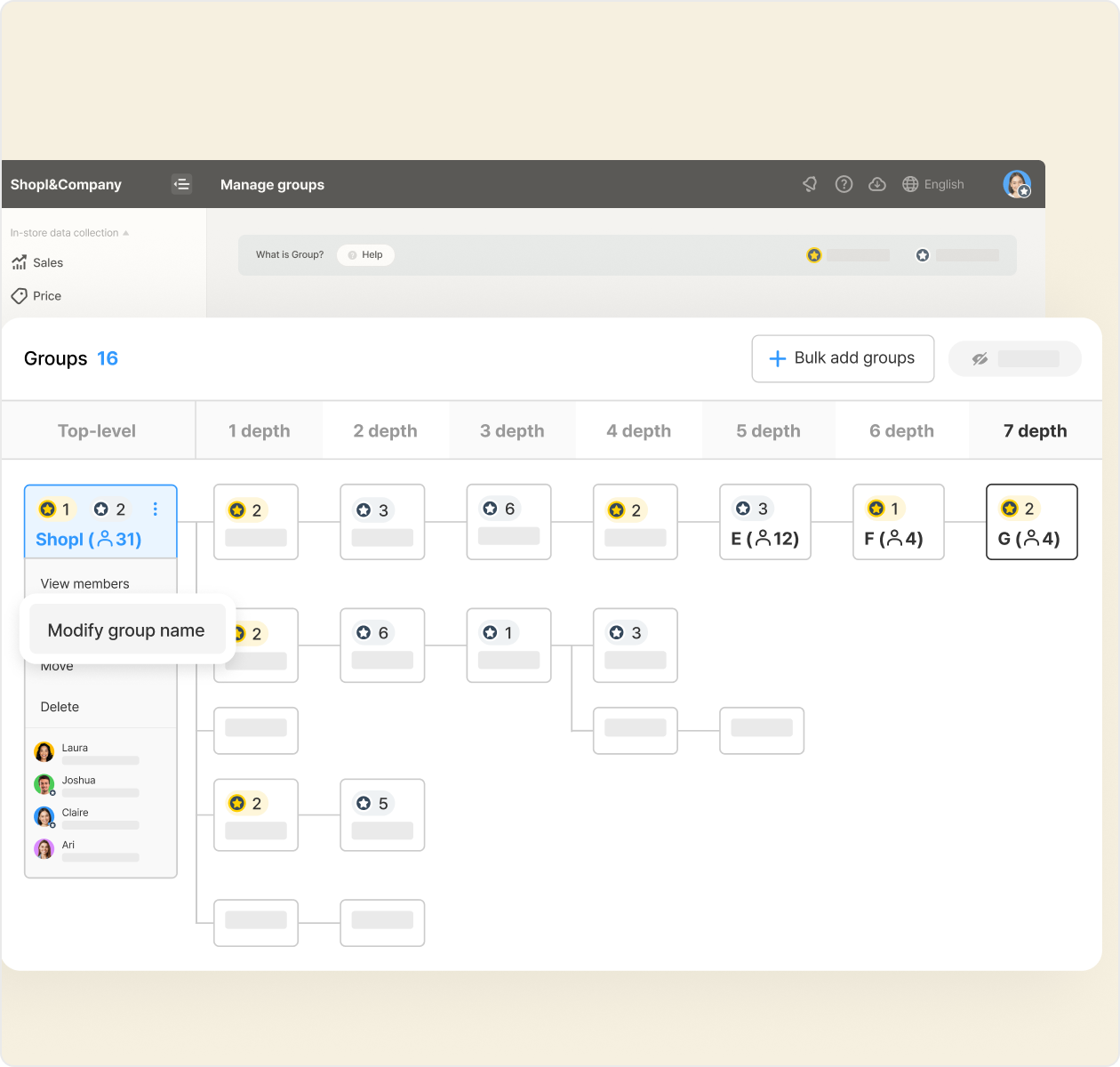Select Price in the sidebar

45,296
